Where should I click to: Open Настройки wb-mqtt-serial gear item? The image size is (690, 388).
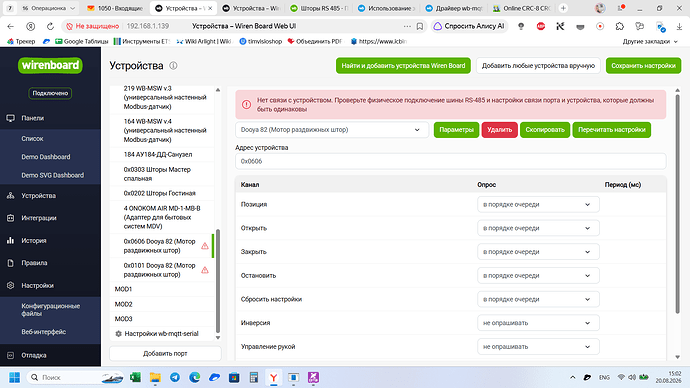162,333
